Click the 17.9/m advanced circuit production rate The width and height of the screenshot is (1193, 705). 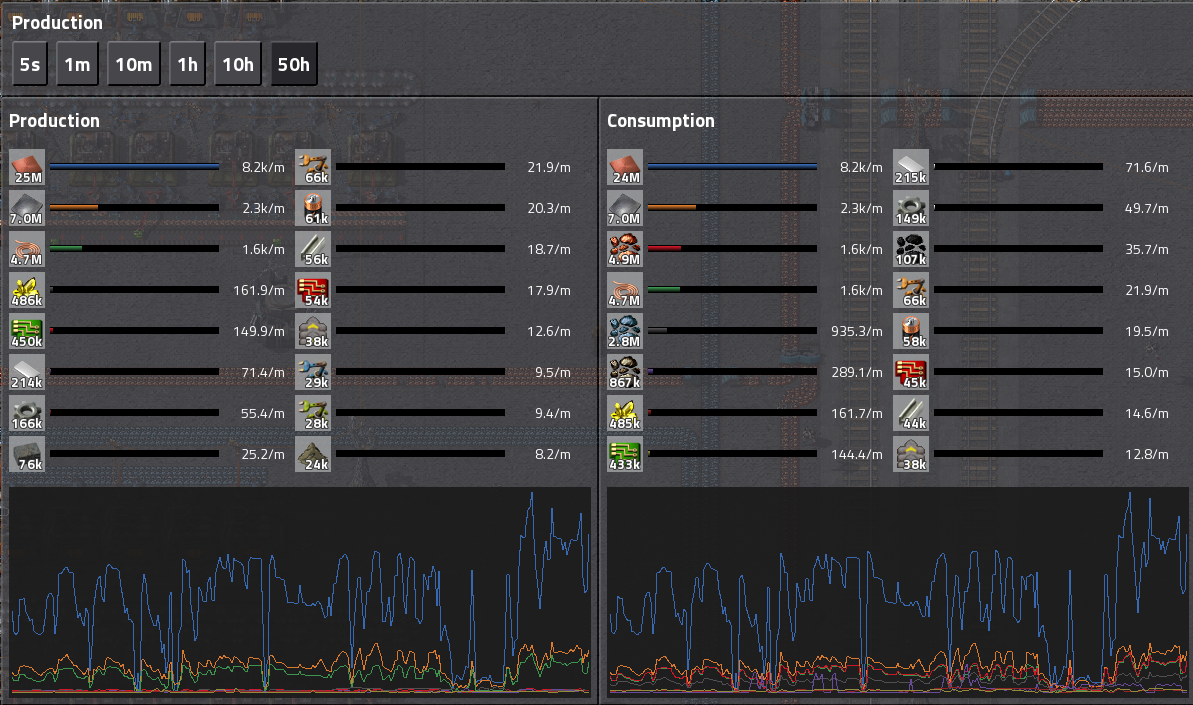[549, 291]
